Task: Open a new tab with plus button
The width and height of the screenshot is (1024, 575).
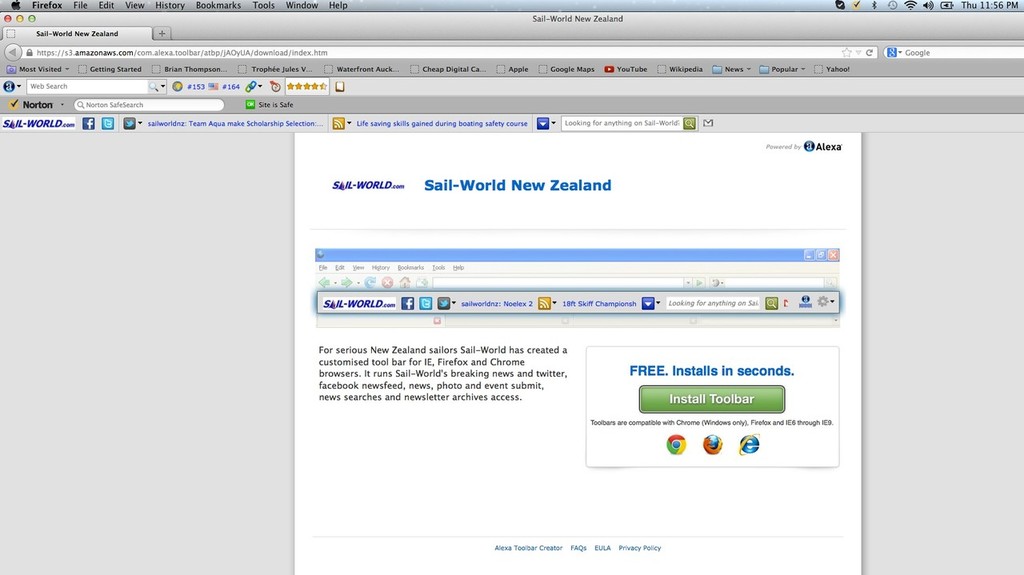Action: point(162,33)
